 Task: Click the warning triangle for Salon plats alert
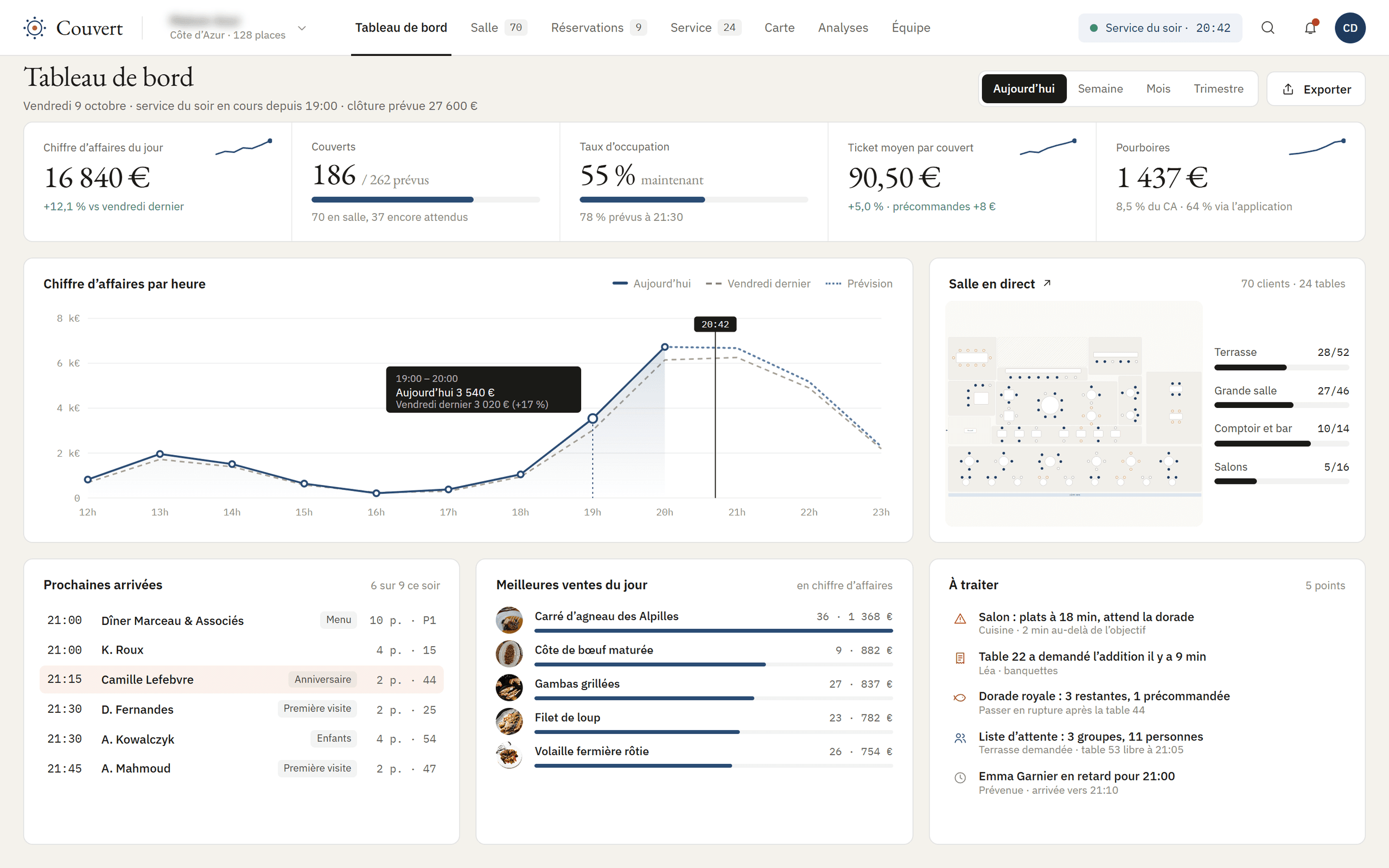point(960,618)
